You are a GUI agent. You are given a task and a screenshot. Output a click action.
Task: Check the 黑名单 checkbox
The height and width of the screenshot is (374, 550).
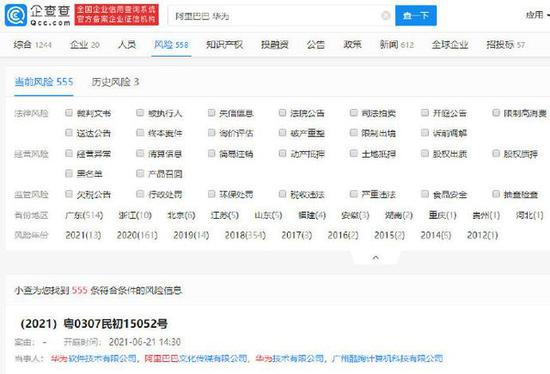click(69, 173)
